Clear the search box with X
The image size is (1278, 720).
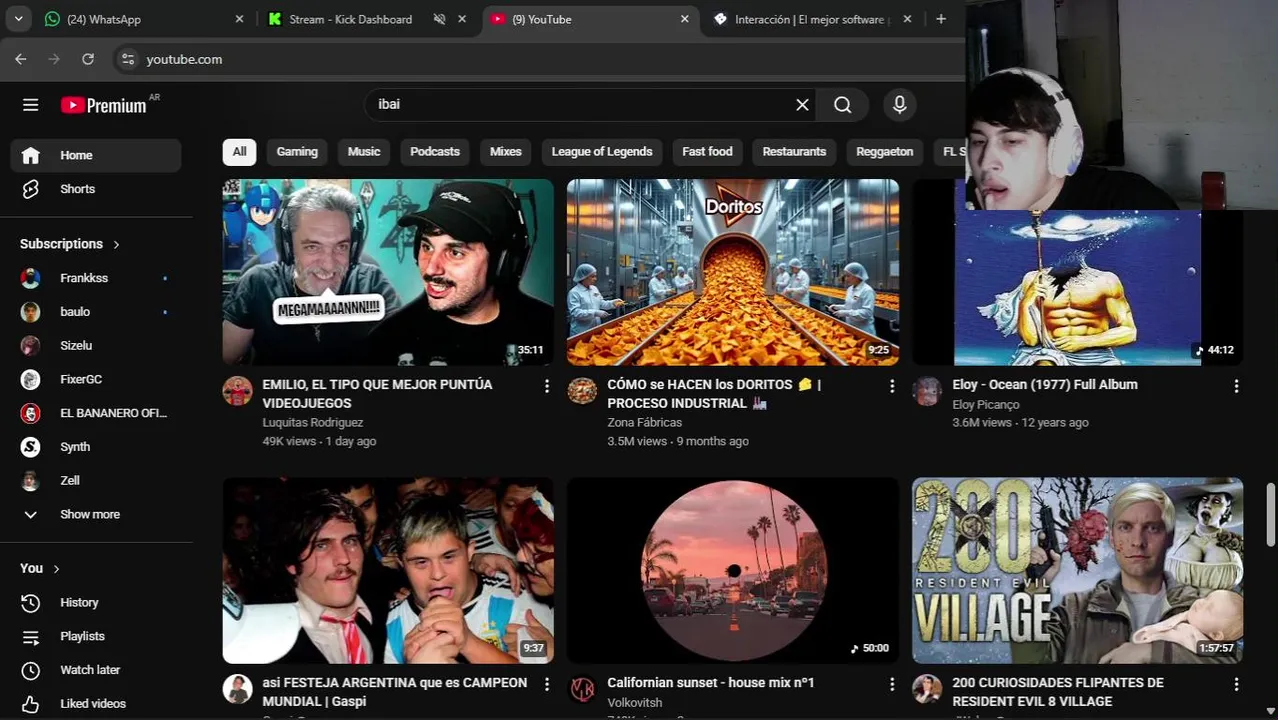click(x=802, y=104)
